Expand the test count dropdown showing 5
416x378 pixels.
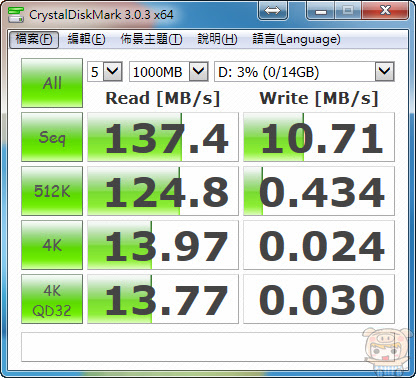tap(113, 71)
